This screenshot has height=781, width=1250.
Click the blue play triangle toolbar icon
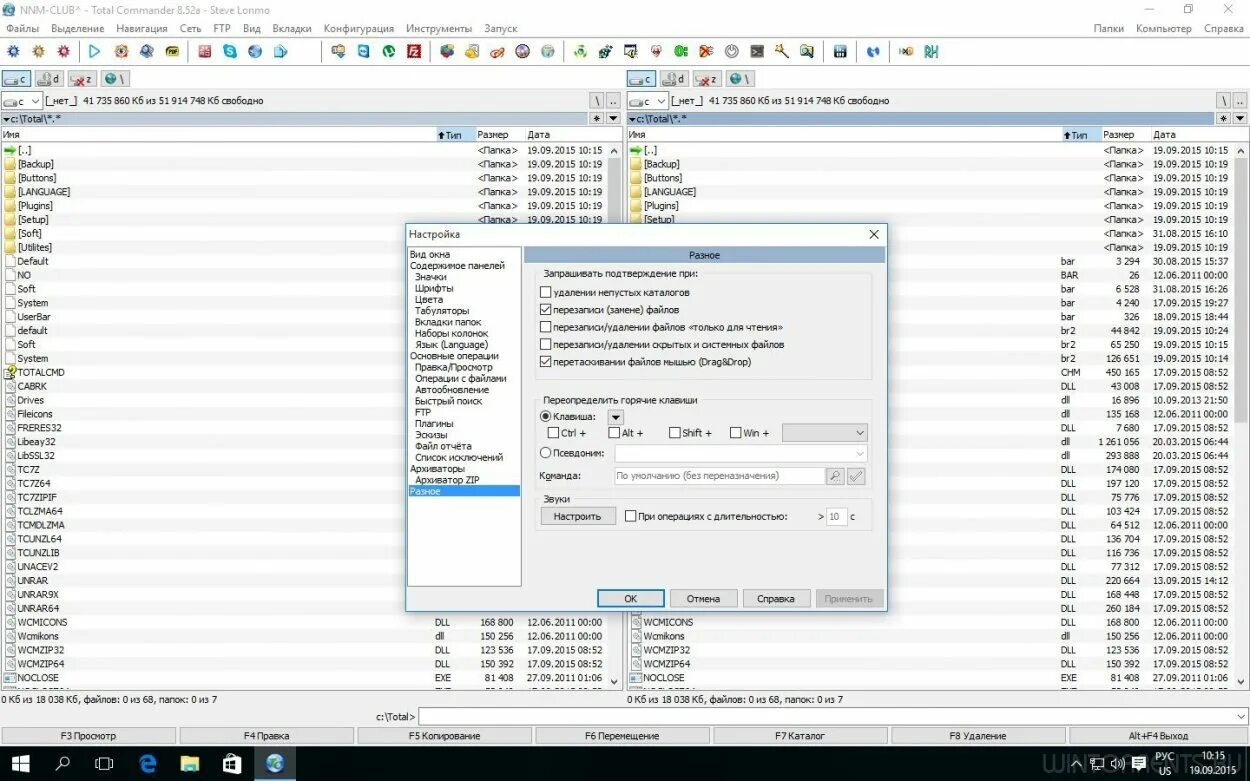94,51
